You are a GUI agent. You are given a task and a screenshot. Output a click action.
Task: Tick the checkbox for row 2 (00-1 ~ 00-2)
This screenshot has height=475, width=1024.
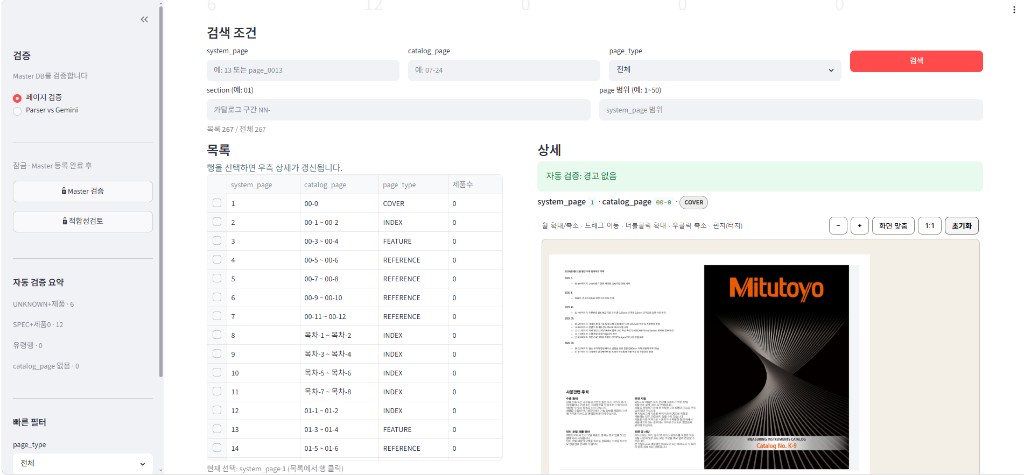[x=217, y=222]
